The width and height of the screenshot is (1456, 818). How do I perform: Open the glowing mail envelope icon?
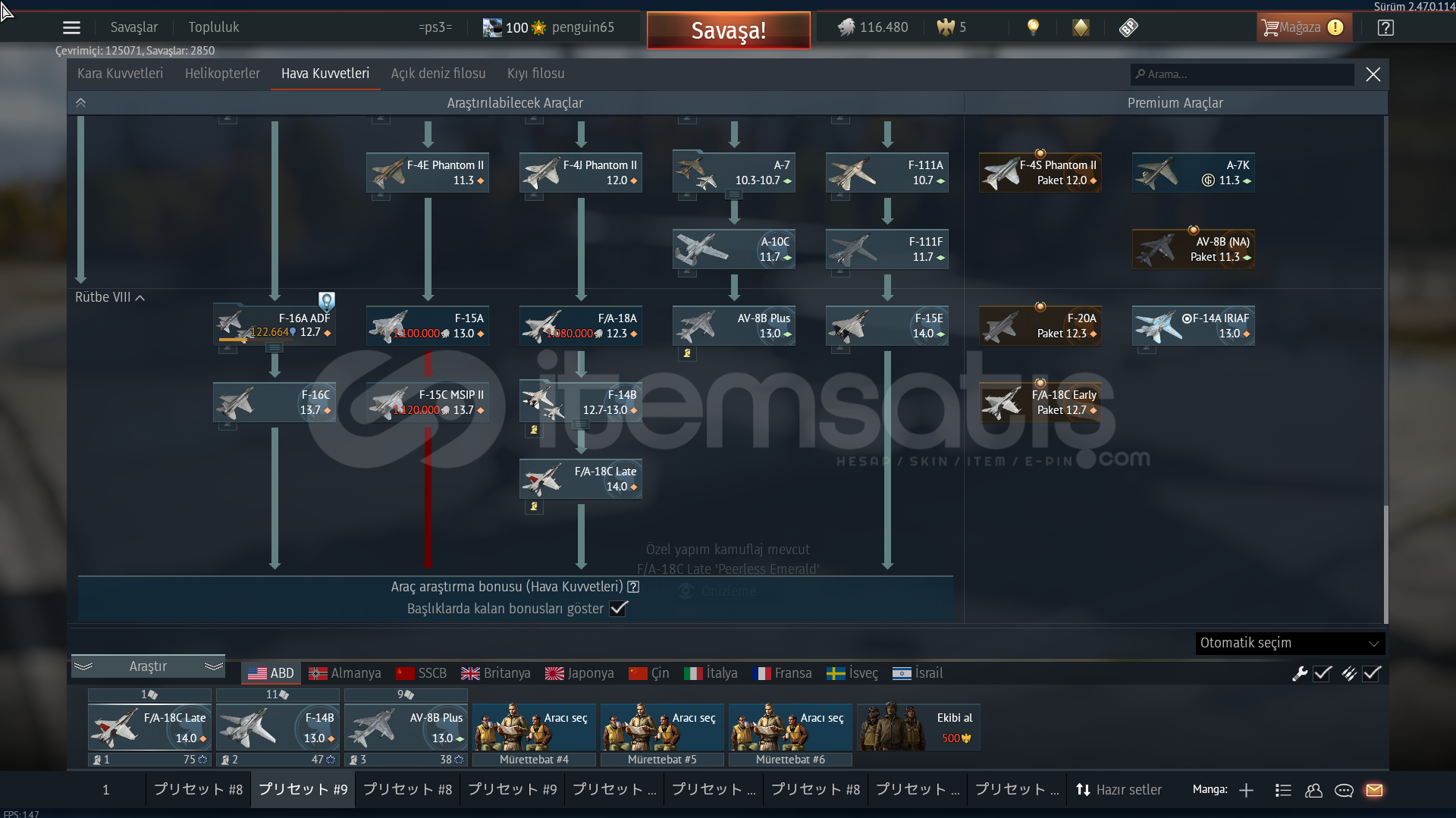coord(1374,790)
